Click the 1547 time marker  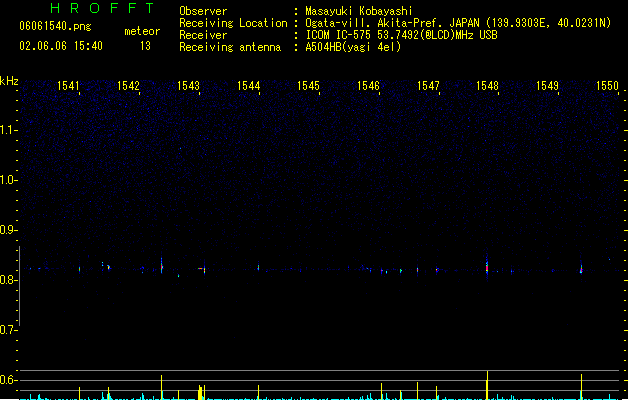[x=428, y=86]
